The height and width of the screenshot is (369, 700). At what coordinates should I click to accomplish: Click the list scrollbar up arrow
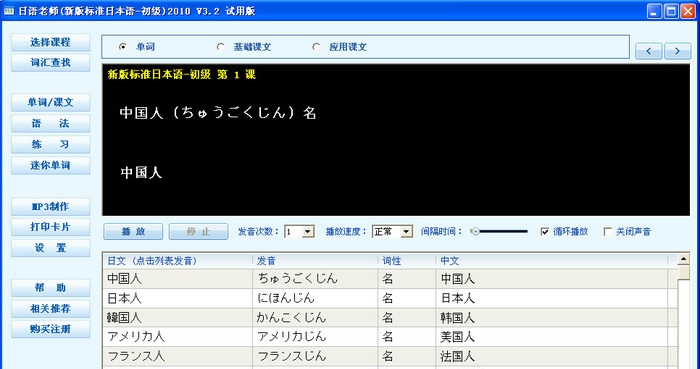pyautogui.click(x=683, y=259)
